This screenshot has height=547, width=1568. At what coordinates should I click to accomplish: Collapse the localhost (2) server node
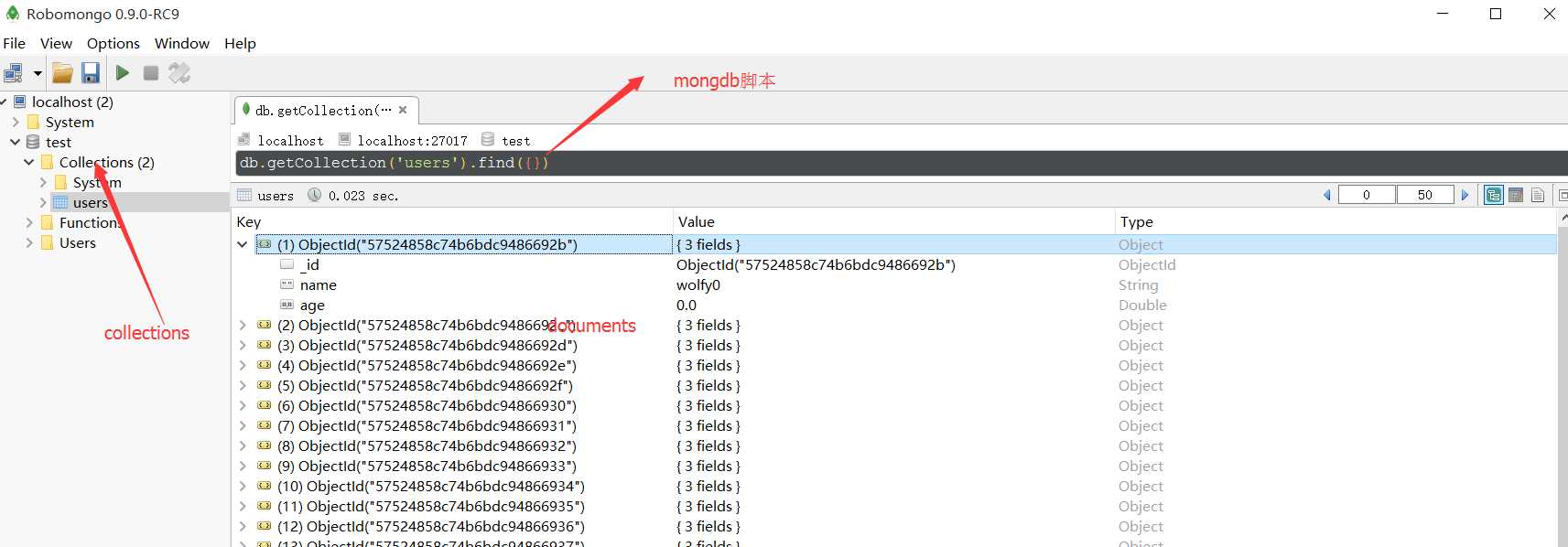tap(4, 102)
